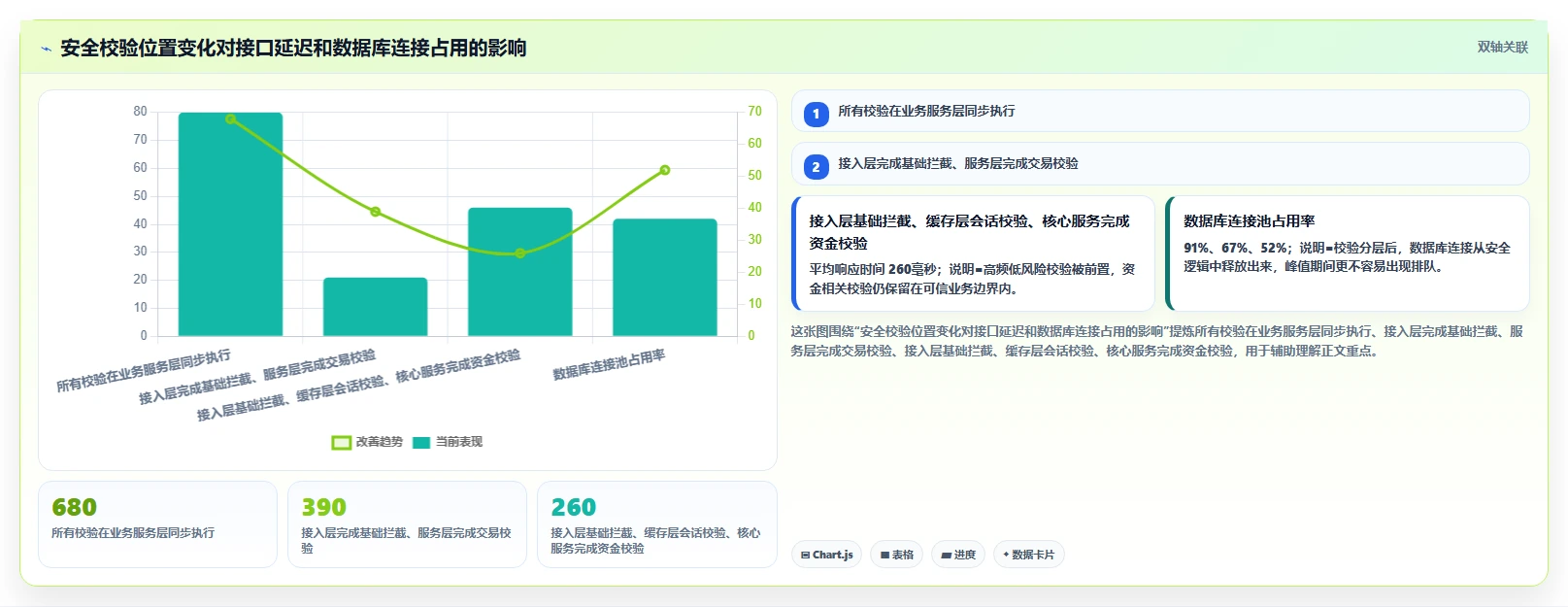
Task: Click the caption under 390
Action: tap(406, 540)
